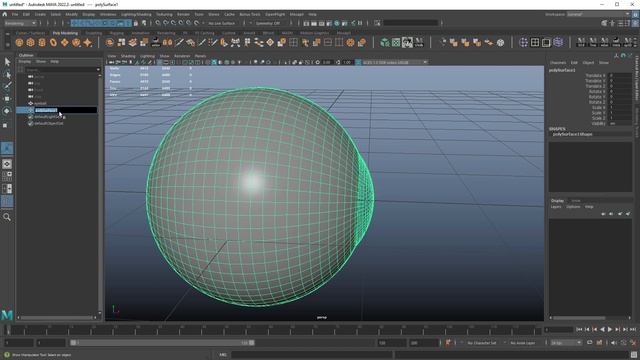Create a polygon sphere from the shelf
This screenshot has height=360, width=640.
[x=19, y=42]
